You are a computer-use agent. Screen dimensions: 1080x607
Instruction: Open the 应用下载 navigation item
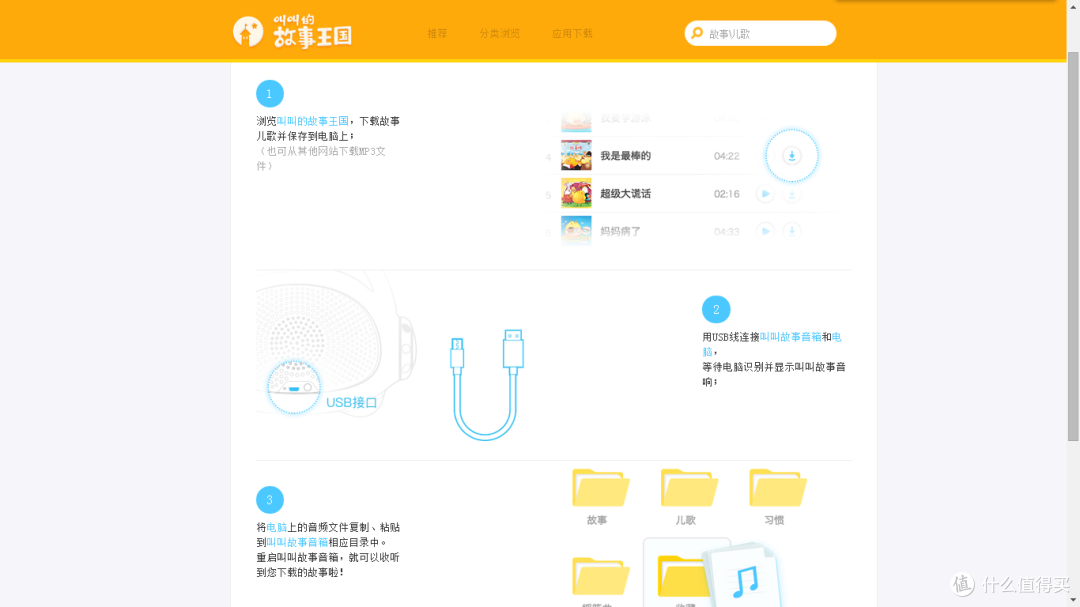click(572, 33)
